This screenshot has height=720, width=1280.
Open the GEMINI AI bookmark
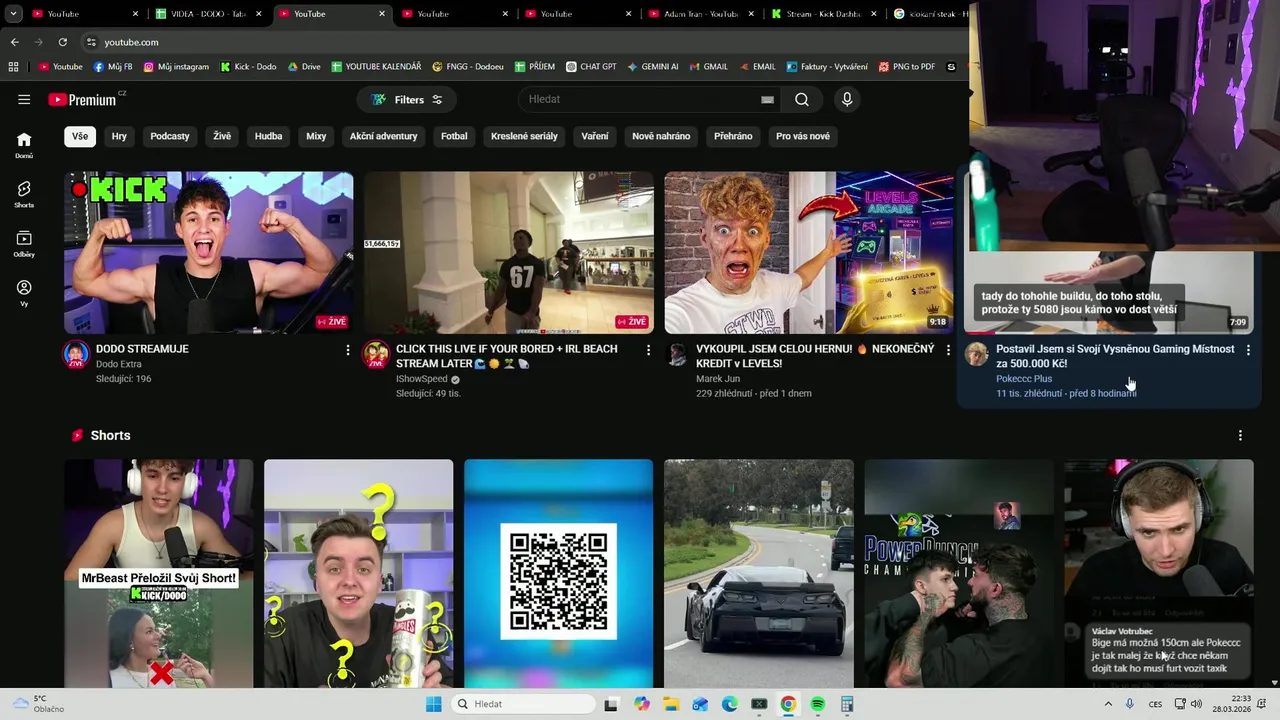653,67
